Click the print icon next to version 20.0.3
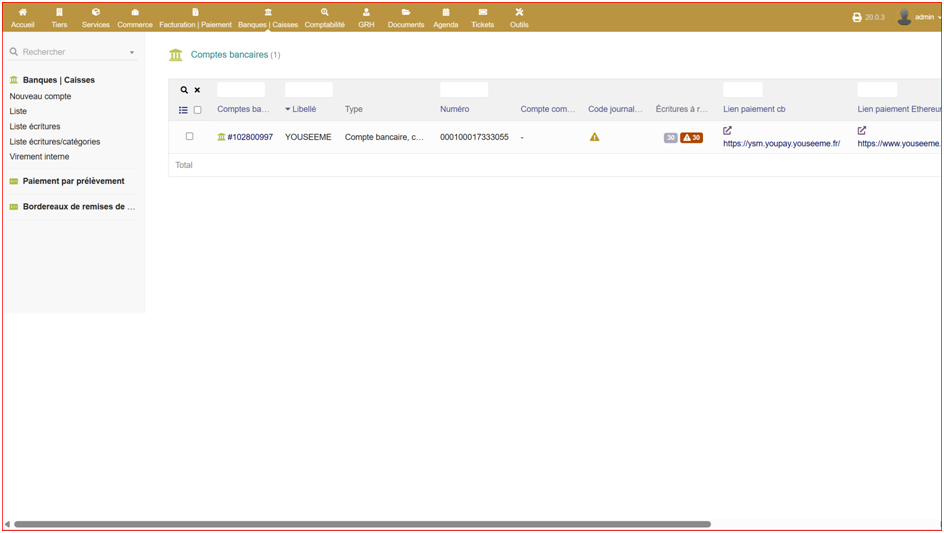 857,17
